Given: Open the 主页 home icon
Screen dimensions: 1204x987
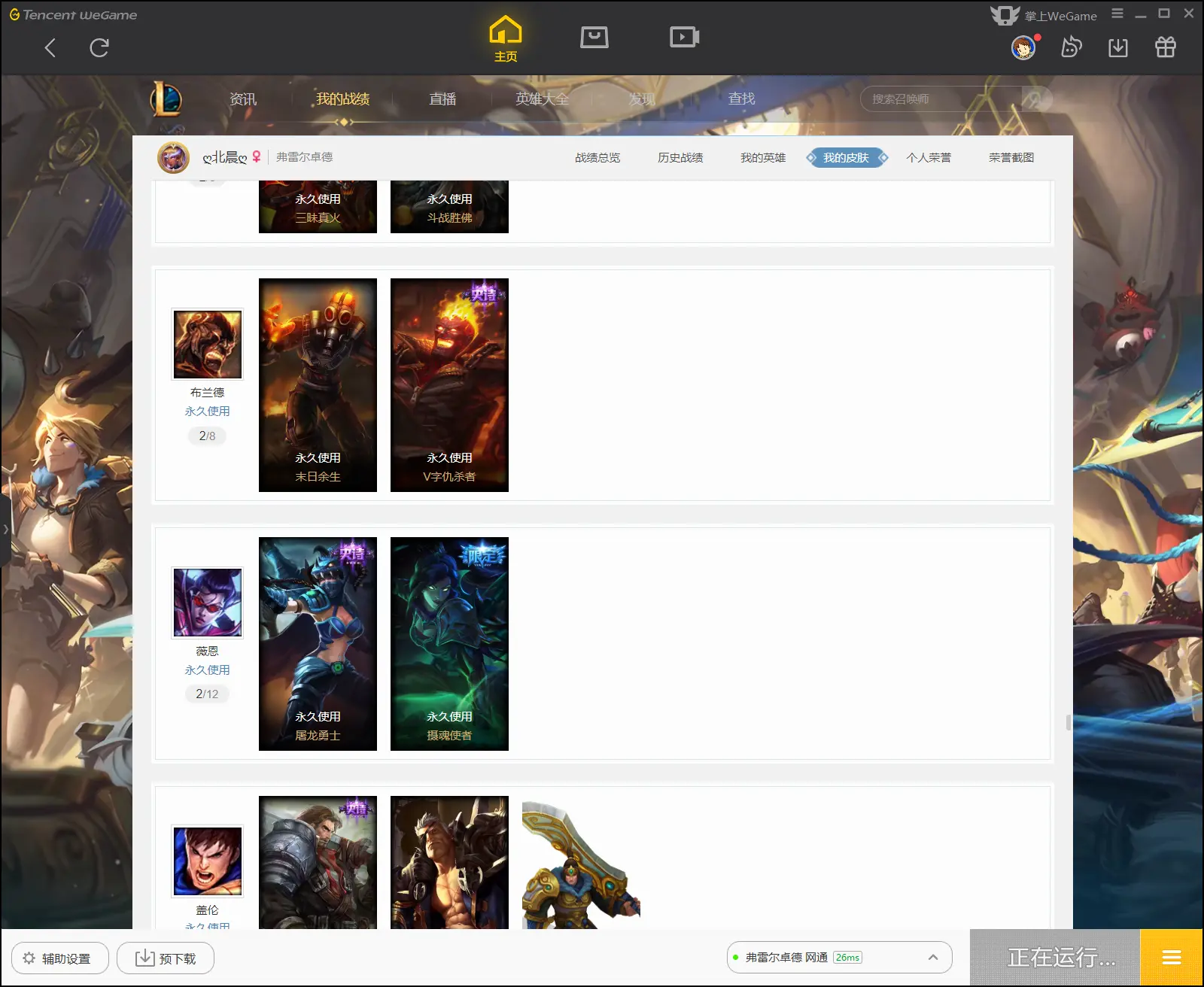Looking at the screenshot, I should coord(506,38).
